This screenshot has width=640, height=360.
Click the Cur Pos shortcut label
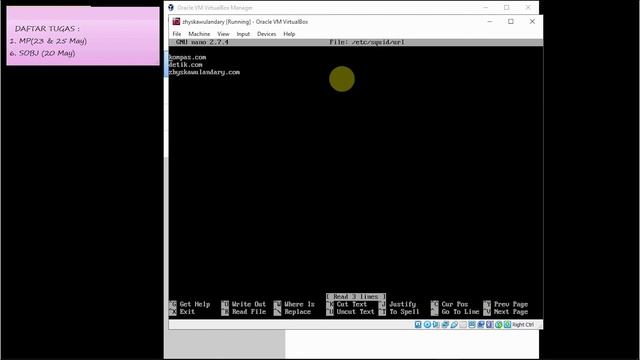tap(455, 304)
